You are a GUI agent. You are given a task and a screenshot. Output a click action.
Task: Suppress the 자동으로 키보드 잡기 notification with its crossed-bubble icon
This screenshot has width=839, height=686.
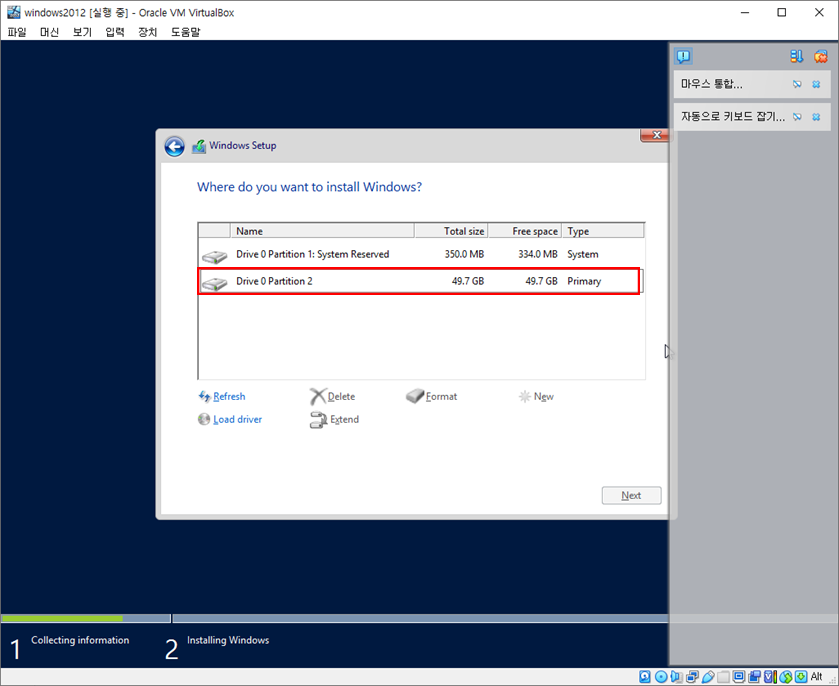[x=797, y=117]
